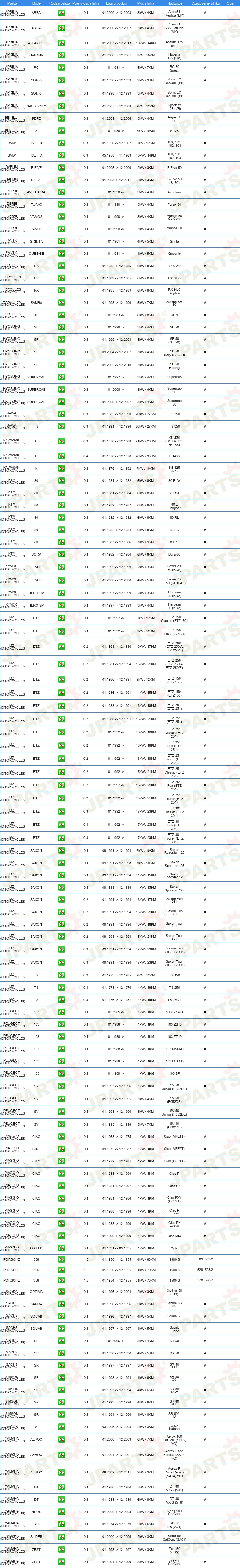Select the 'XE 9' body cell

[174, 315]
